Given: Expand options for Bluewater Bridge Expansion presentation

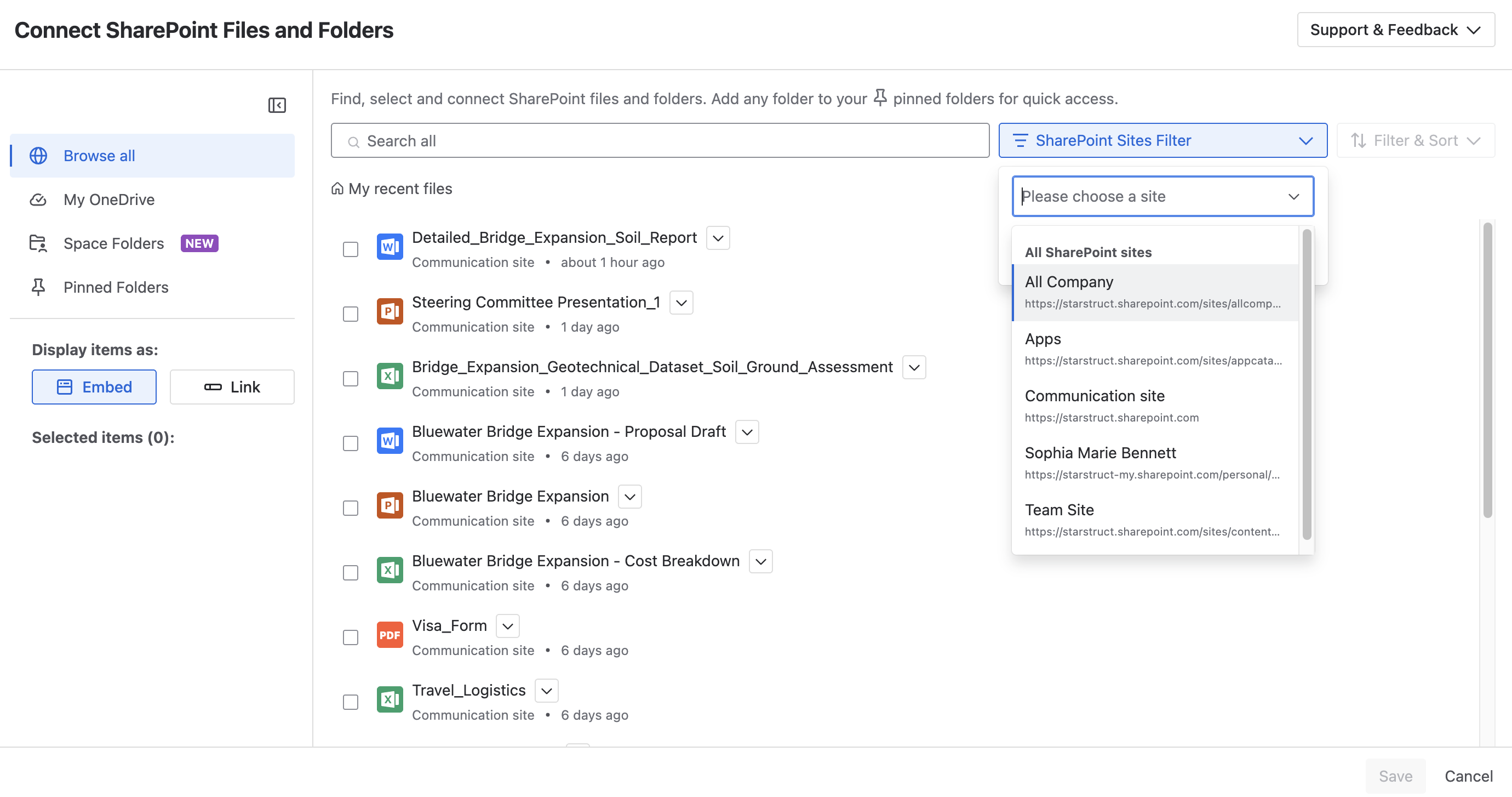Looking at the screenshot, I should point(630,496).
